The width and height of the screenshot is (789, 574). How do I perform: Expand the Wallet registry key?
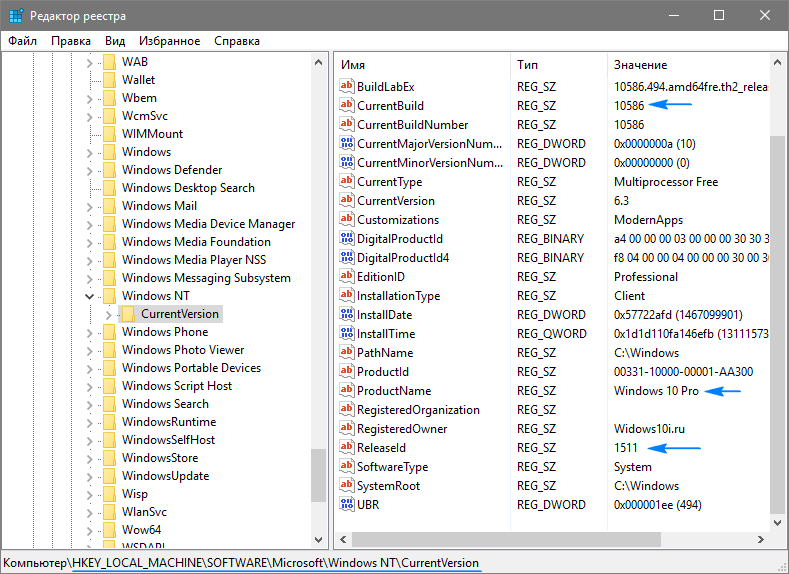[90, 80]
